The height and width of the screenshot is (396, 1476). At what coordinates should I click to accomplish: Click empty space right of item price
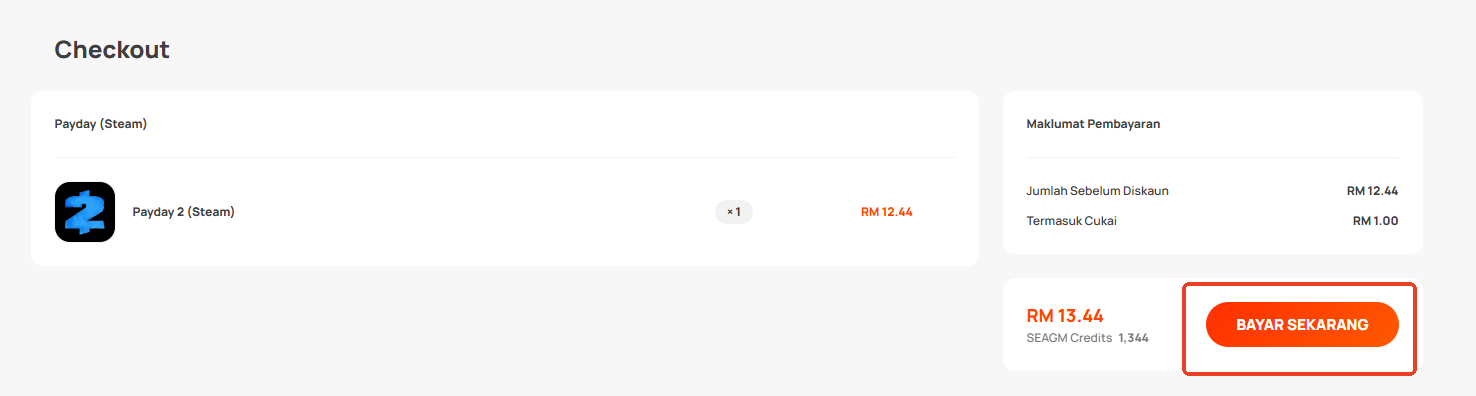point(945,212)
